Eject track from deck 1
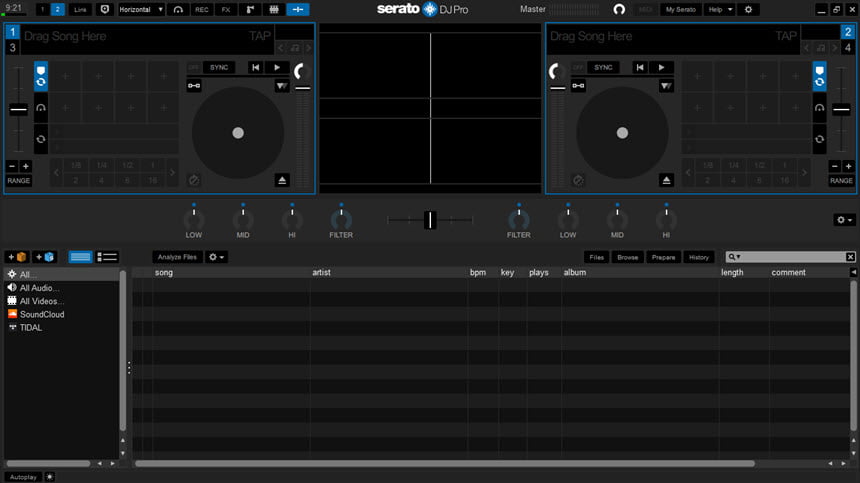Viewport: 860px width, 483px height. coord(282,180)
